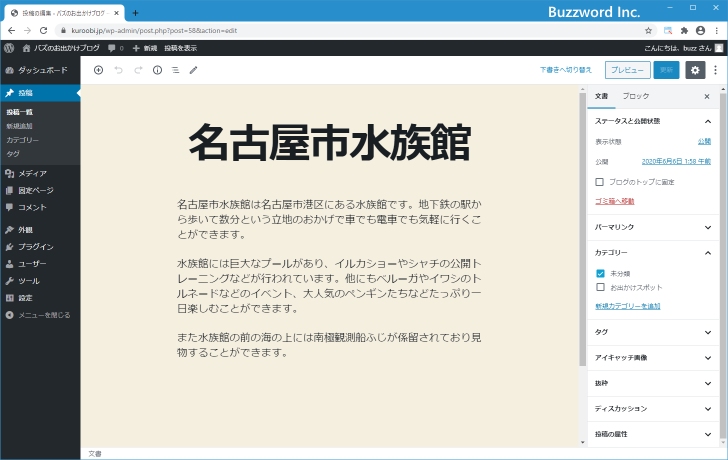Click the 文書 breadcrumb in footer
728x460 pixels.
pyautogui.click(x=95, y=454)
